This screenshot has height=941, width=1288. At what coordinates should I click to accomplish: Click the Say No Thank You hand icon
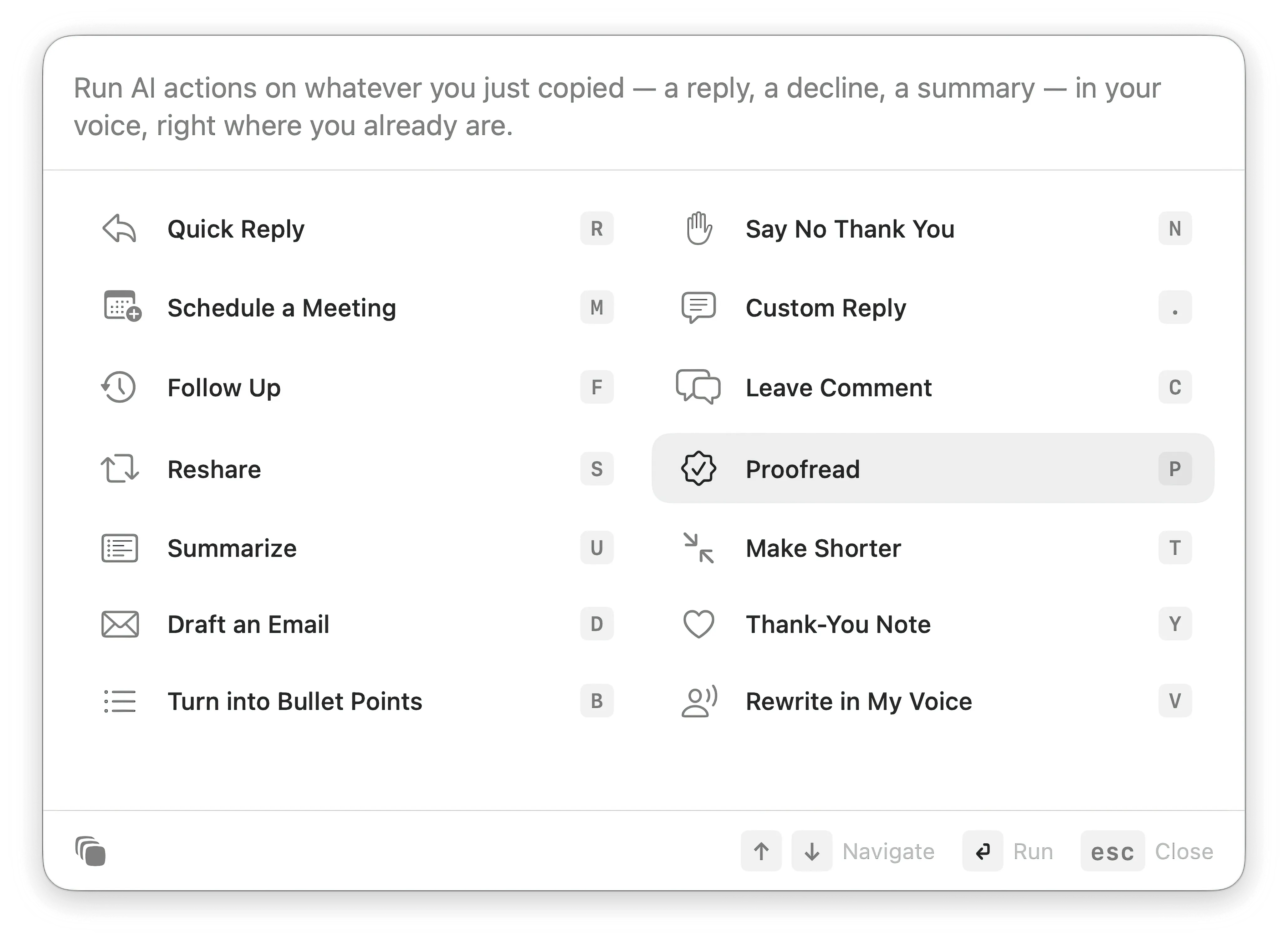699,229
